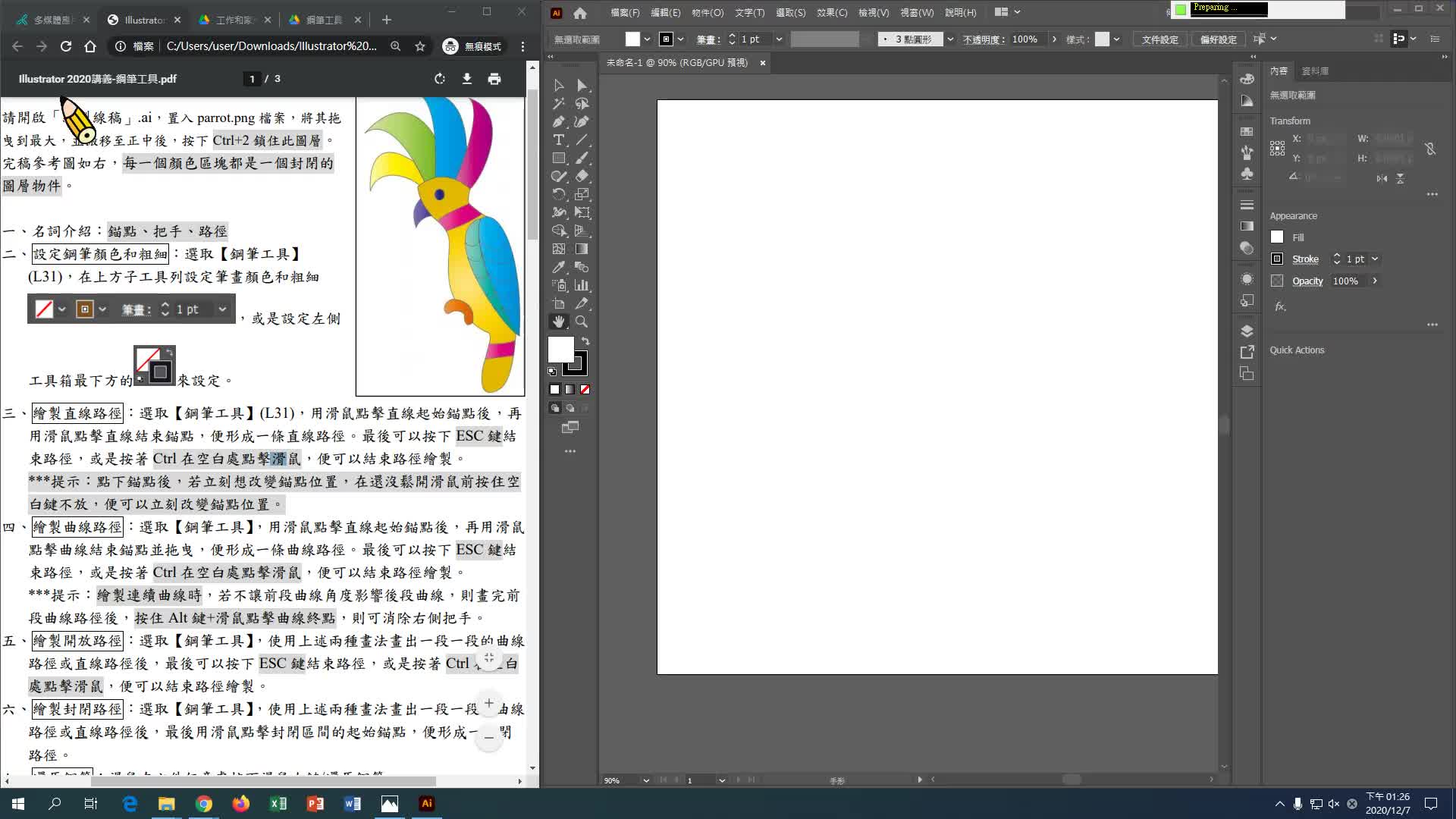The height and width of the screenshot is (819, 1456).
Task: Select the Type tool
Action: point(559,140)
